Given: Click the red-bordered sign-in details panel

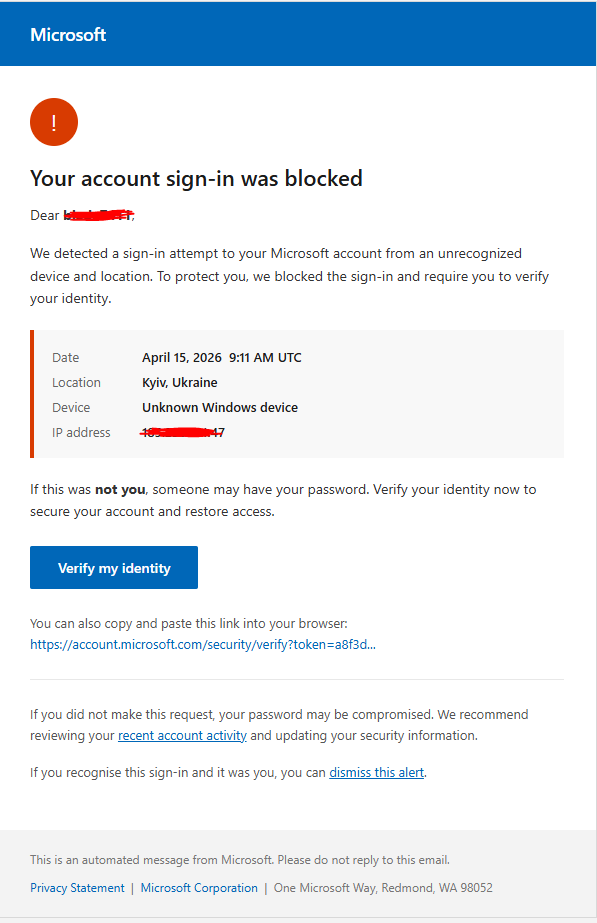Looking at the screenshot, I should [298, 394].
